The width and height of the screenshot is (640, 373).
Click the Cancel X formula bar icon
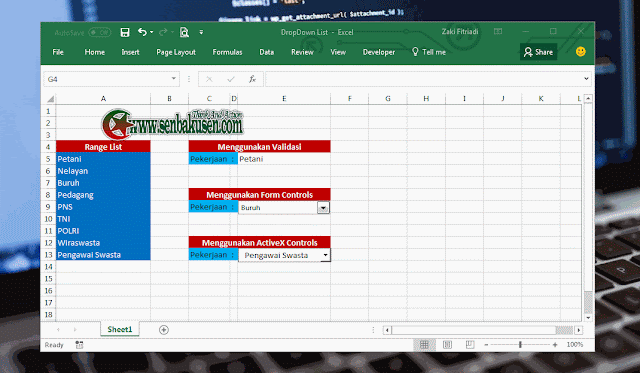point(209,79)
